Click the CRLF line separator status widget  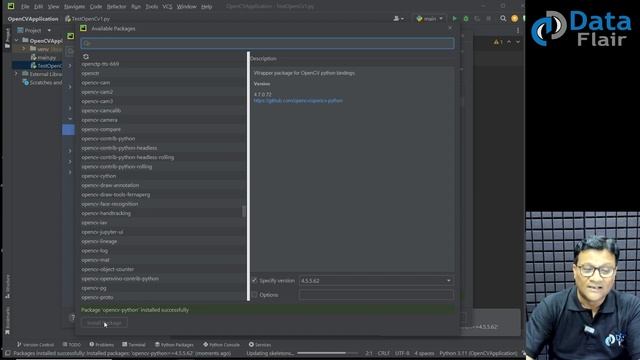[x=383, y=353]
